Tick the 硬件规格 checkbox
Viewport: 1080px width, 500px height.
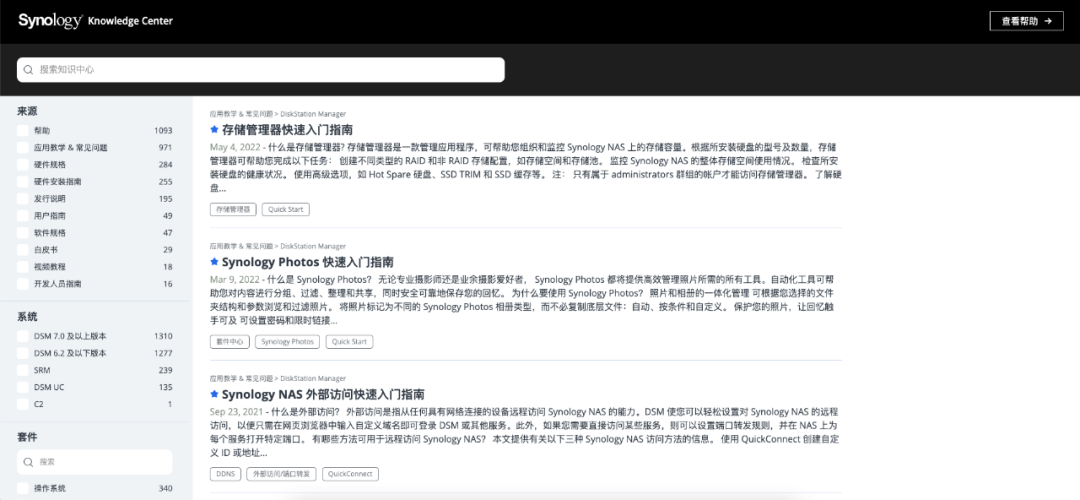(x=23, y=165)
